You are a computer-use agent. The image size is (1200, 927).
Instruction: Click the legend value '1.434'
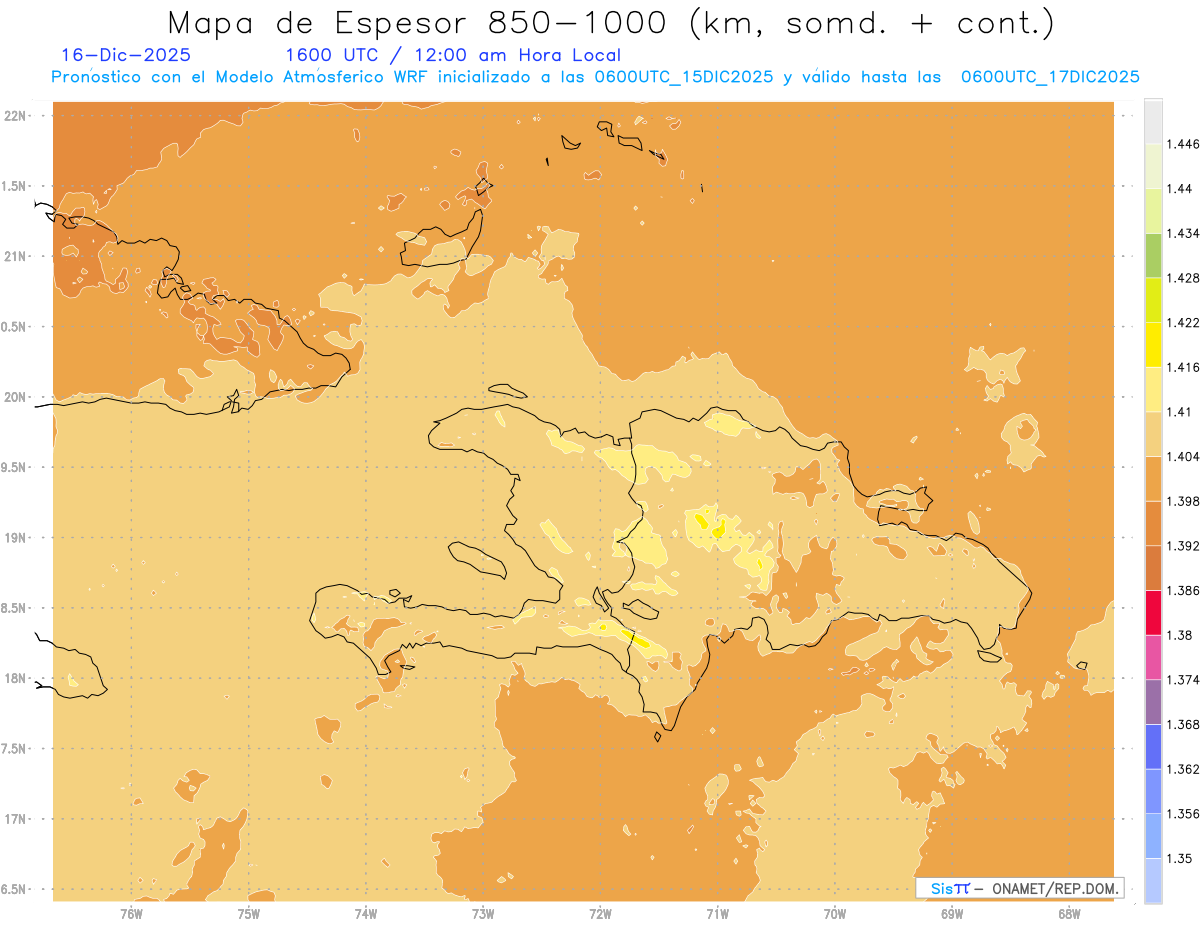point(1183,233)
